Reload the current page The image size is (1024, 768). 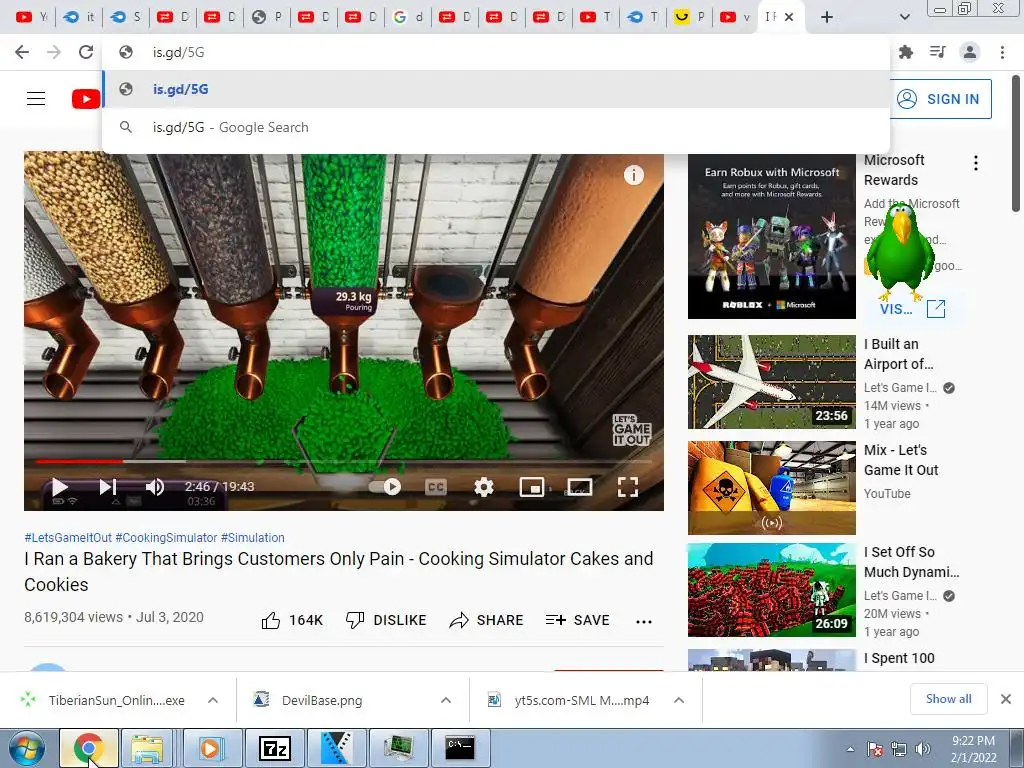(x=86, y=52)
